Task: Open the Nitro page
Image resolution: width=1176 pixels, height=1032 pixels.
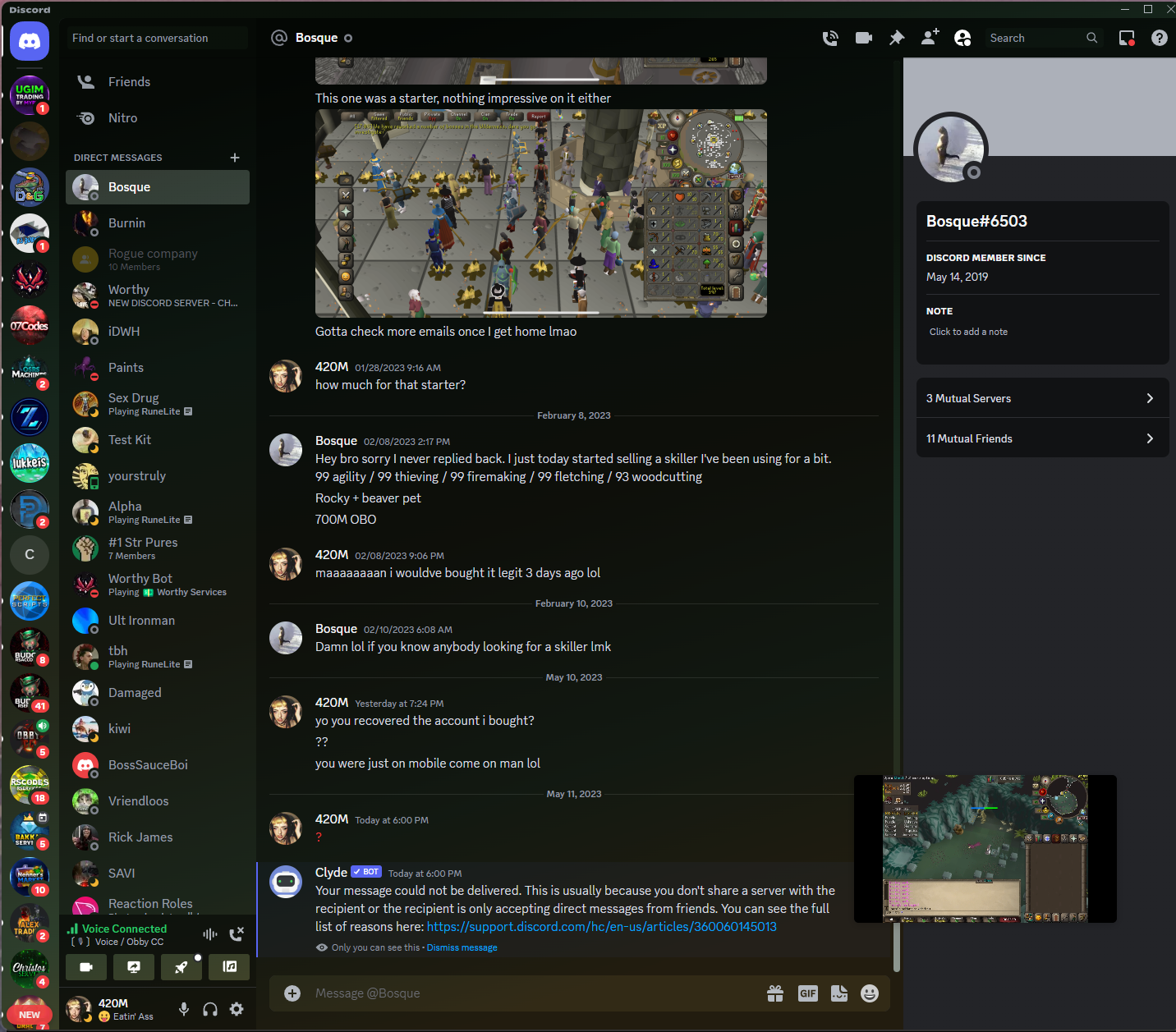Action: point(158,118)
